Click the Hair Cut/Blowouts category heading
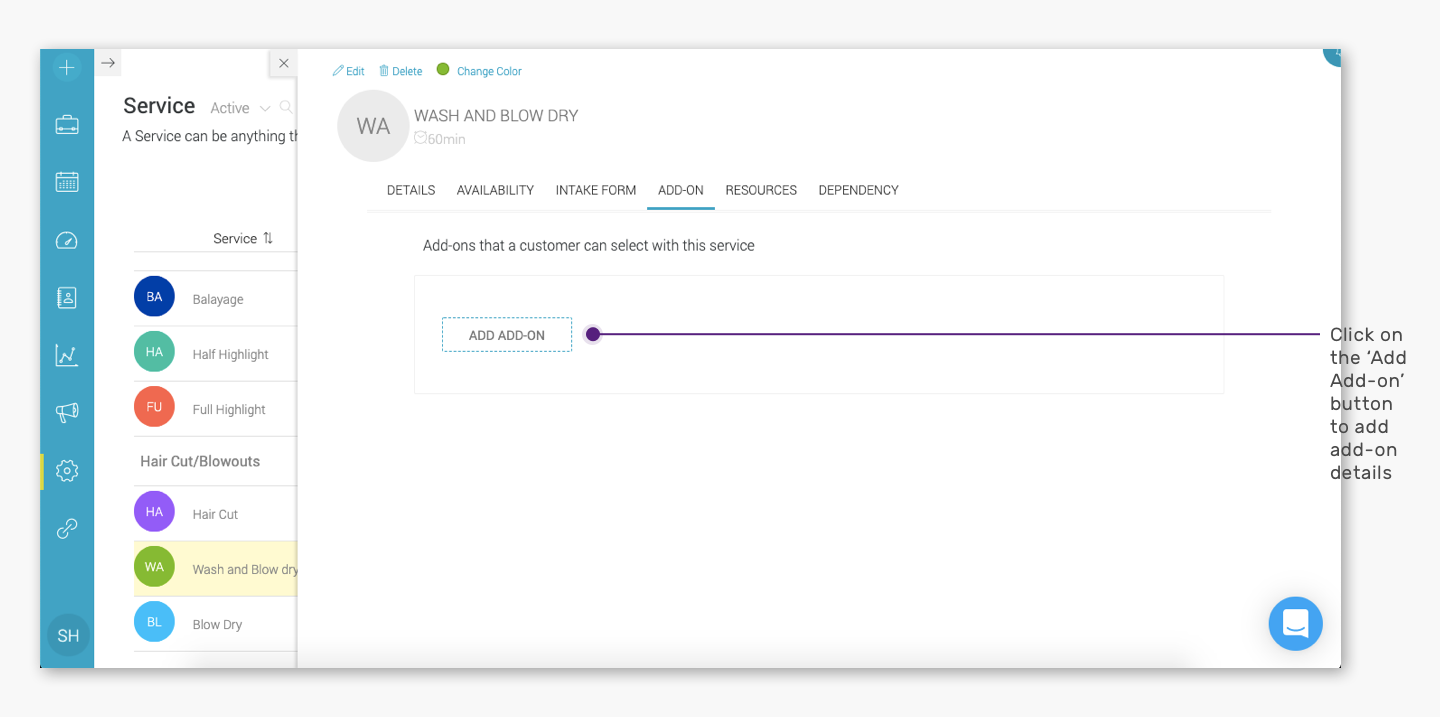This screenshot has width=1440, height=718. pyautogui.click(x=200, y=461)
